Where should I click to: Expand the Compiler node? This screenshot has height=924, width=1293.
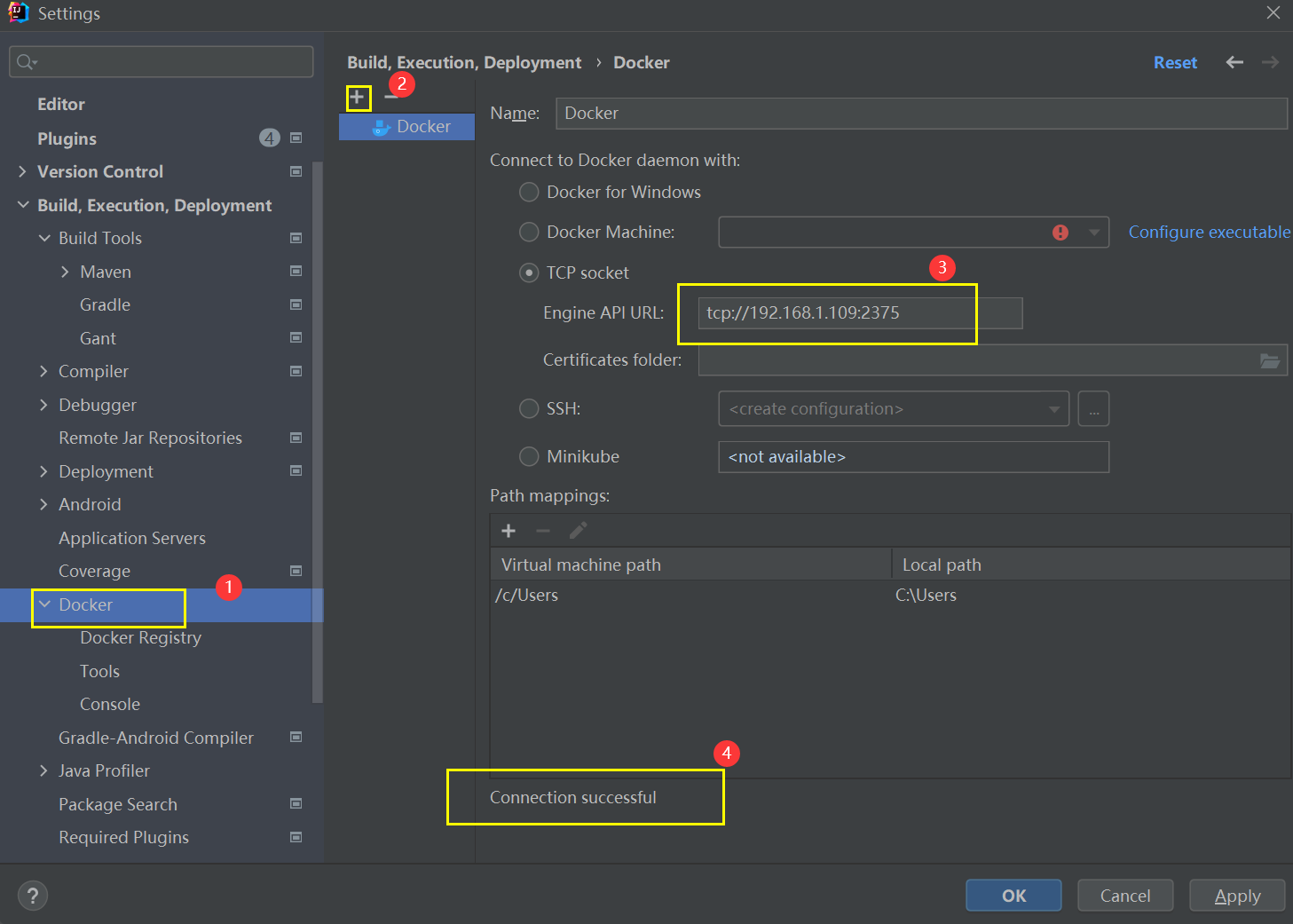[43, 371]
